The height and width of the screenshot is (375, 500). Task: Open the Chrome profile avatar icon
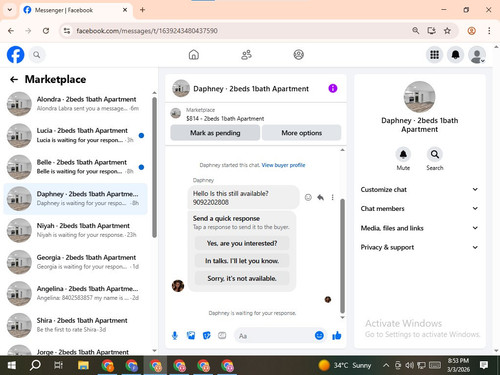471,31
